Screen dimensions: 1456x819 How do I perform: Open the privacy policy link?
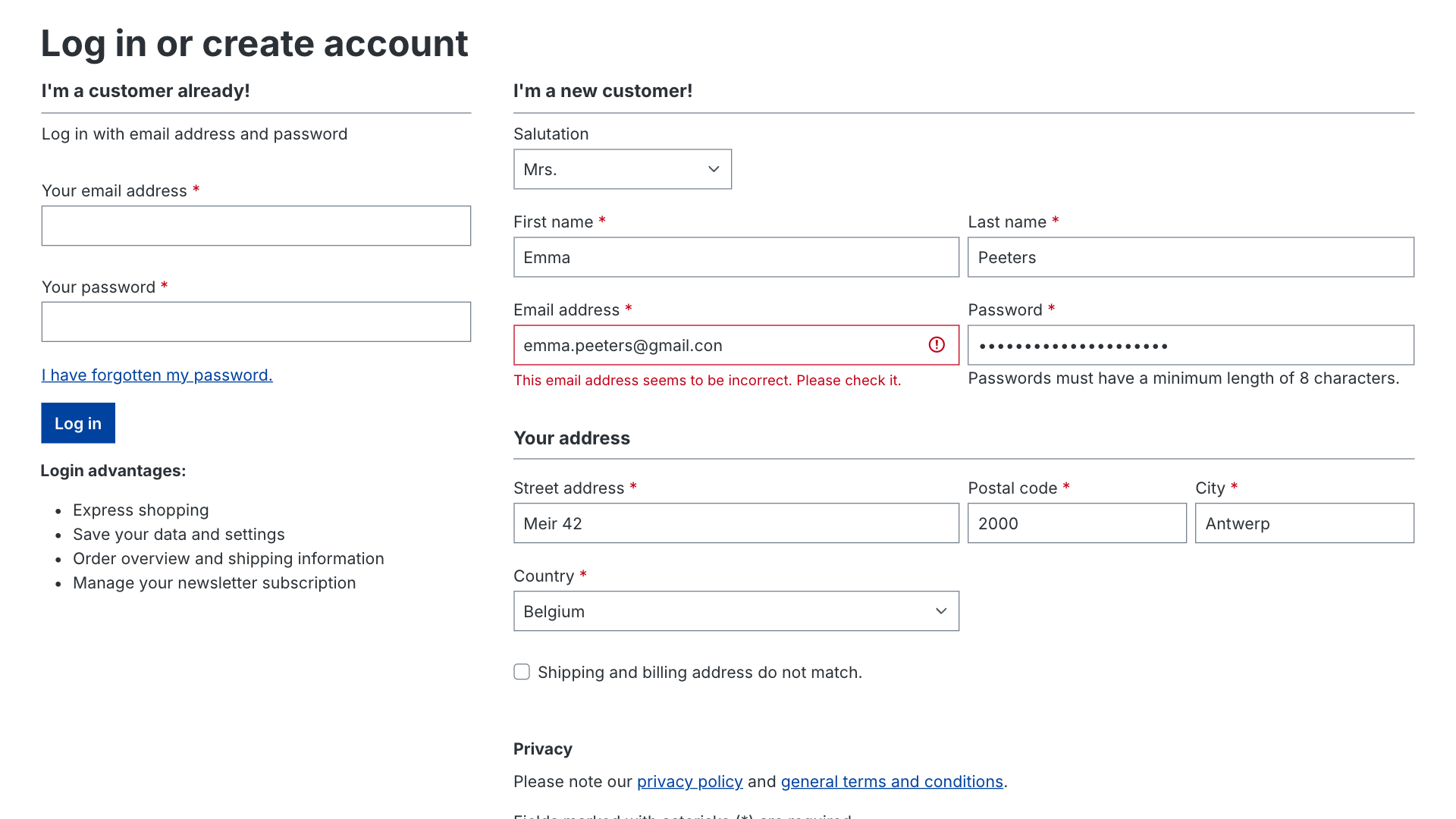(x=689, y=782)
